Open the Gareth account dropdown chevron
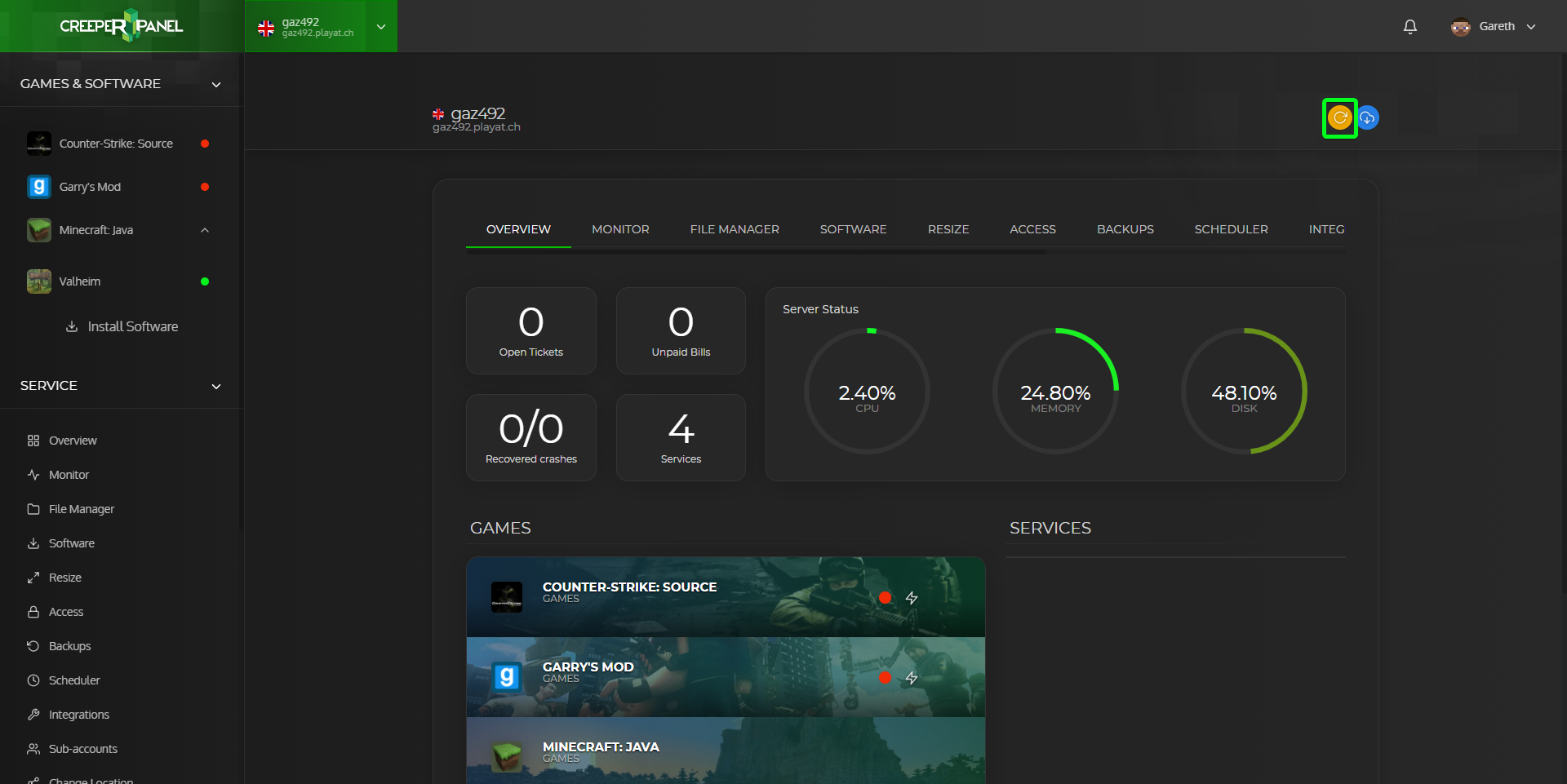Viewport: 1567px width, 784px height. click(1531, 27)
